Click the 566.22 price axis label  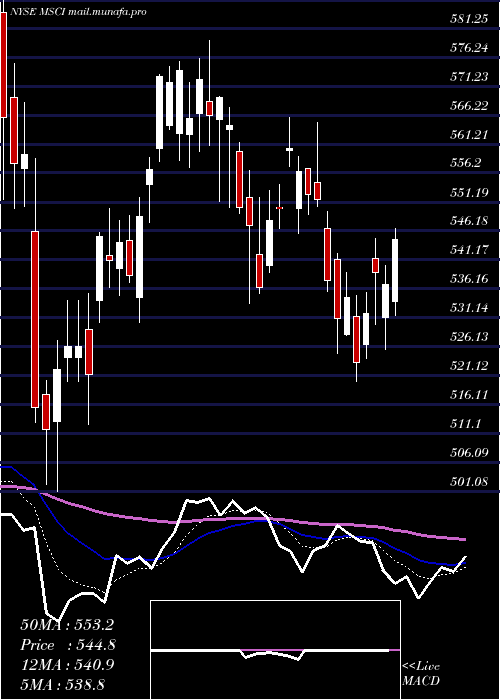469,106
